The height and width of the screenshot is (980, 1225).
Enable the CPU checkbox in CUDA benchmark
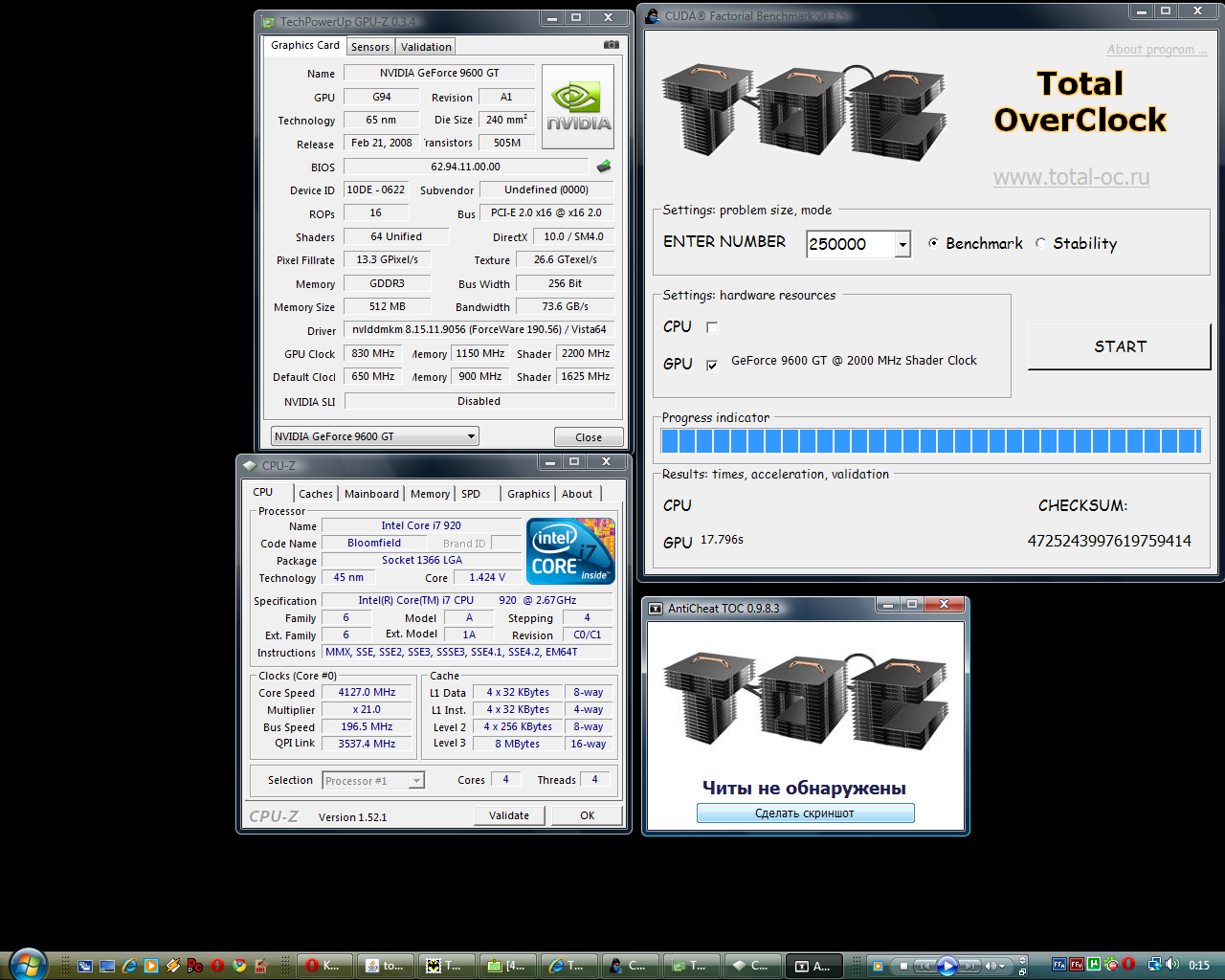coord(711,327)
